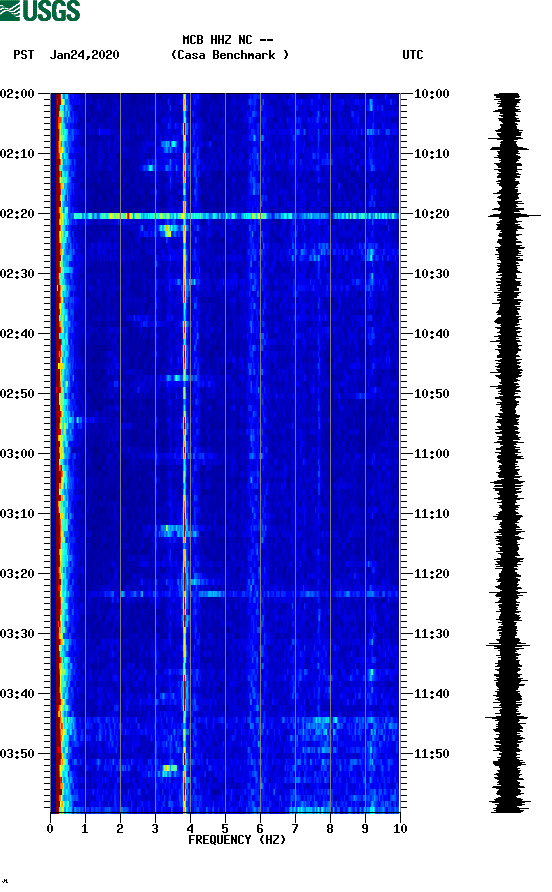552x892 pixels.
Task: Click the '02:30' PST time label
Action: (18, 274)
